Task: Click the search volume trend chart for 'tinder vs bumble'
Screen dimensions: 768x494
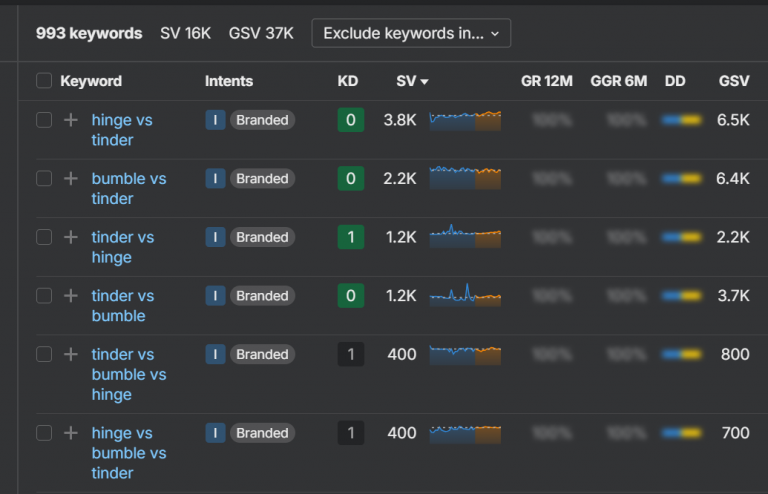Action: pyautogui.click(x=465, y=296)
